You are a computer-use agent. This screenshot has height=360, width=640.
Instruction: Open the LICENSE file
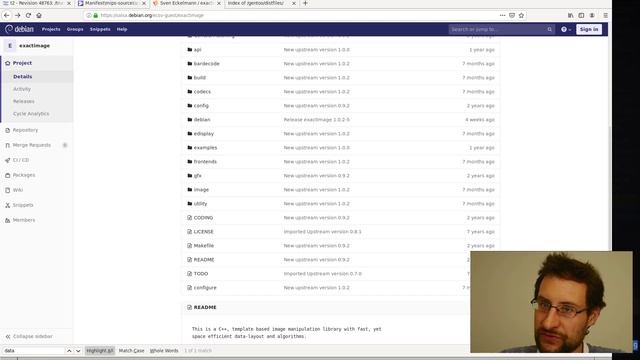coord(203,232)
